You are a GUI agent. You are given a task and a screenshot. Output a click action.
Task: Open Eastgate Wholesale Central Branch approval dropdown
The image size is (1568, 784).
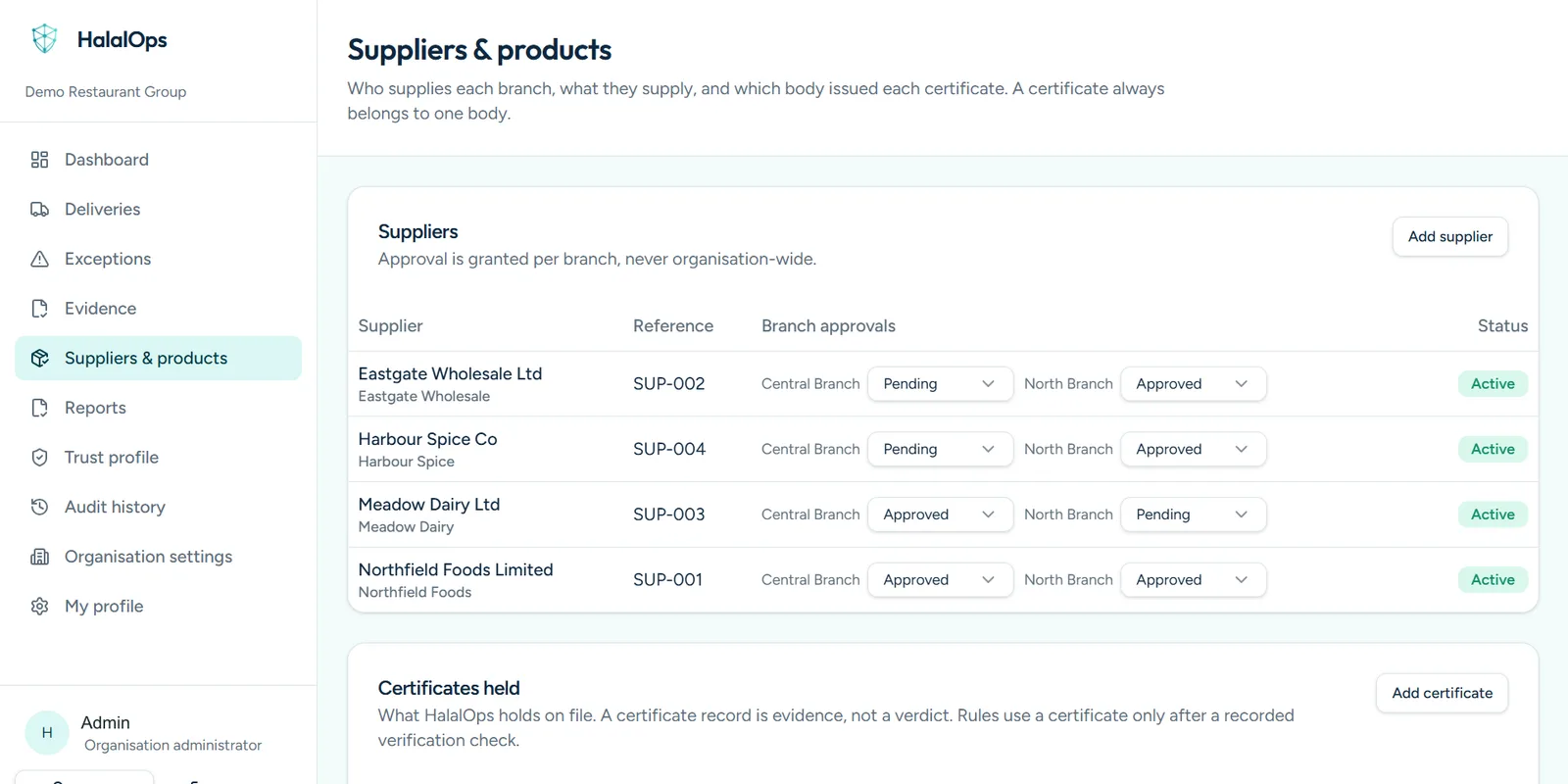tap(940, 384)
